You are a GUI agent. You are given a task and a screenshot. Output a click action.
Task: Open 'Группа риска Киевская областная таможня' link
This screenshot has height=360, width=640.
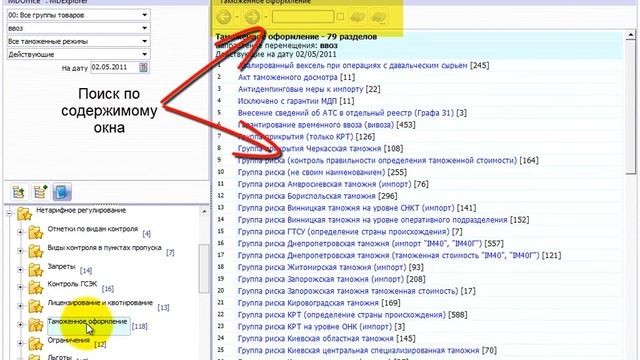pos(316,338)
